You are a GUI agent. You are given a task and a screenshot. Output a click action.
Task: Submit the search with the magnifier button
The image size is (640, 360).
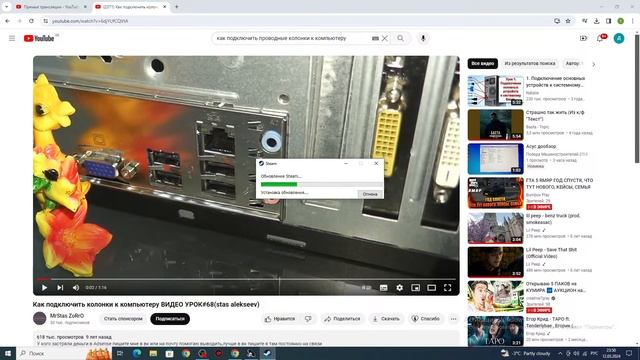pos(400,38)
